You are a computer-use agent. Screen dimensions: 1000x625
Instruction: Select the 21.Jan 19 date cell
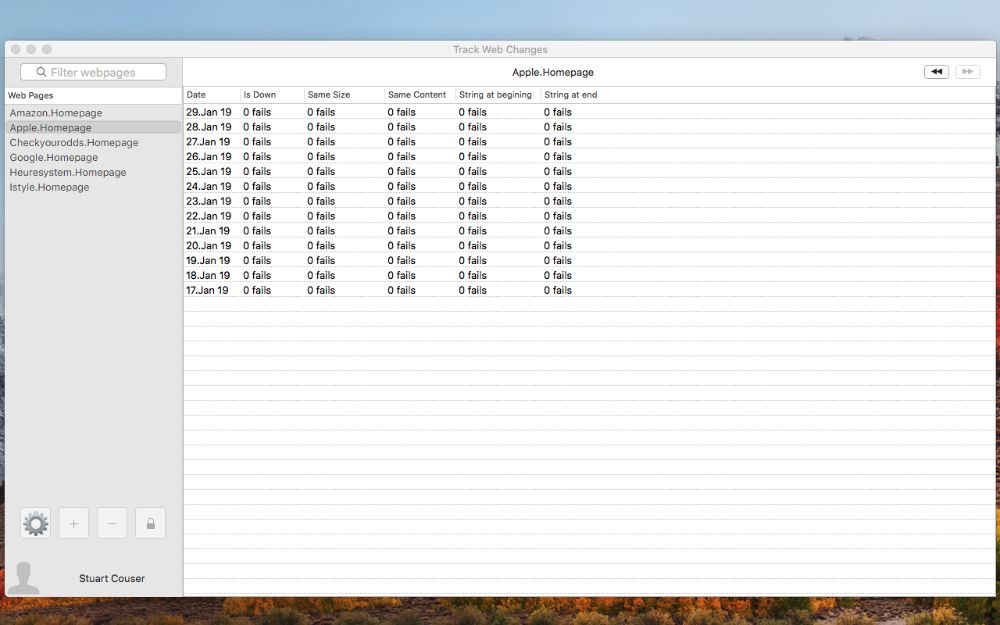point(208,231)
